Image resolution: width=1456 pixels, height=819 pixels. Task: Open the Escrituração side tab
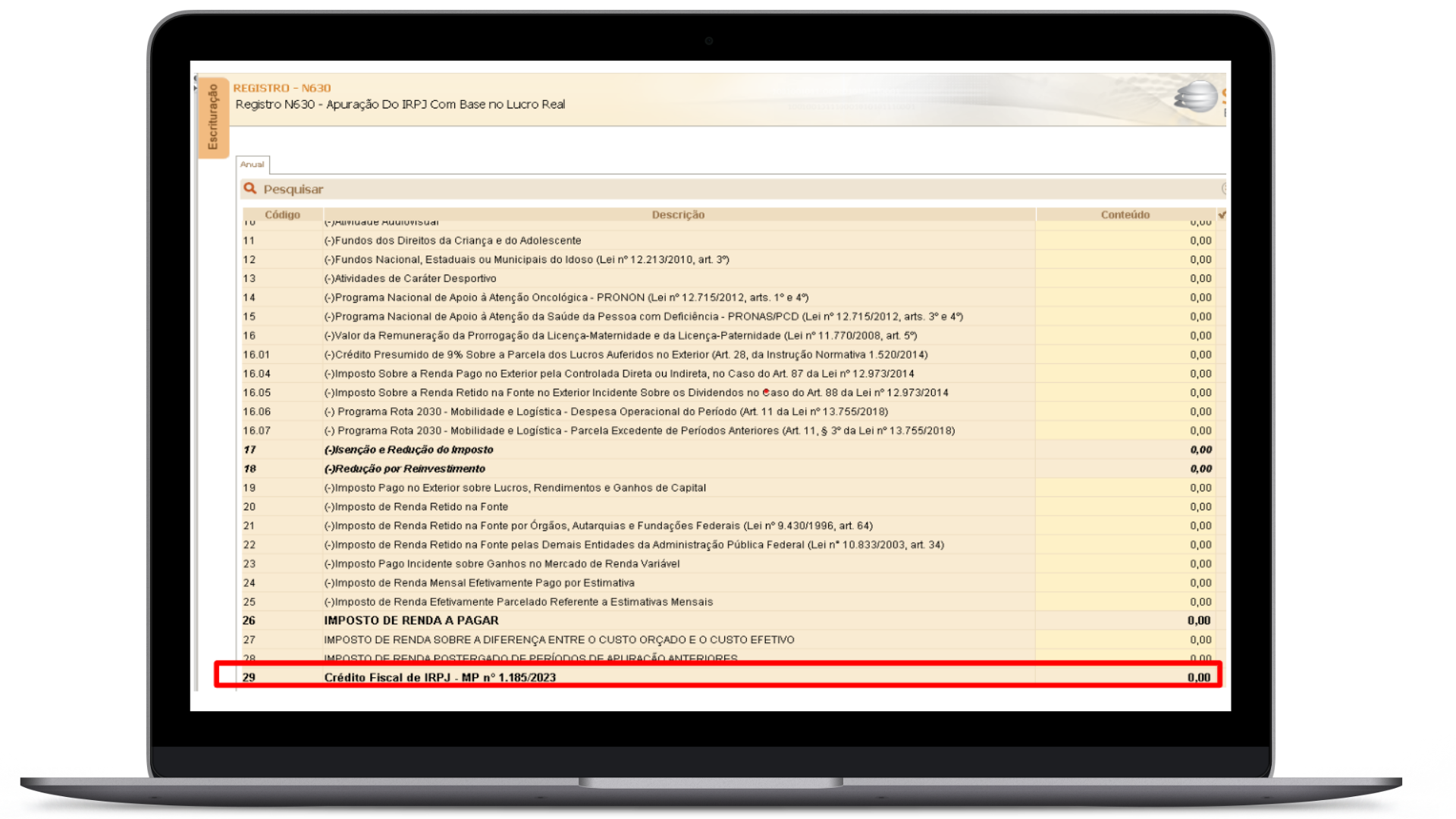(213, 117)
